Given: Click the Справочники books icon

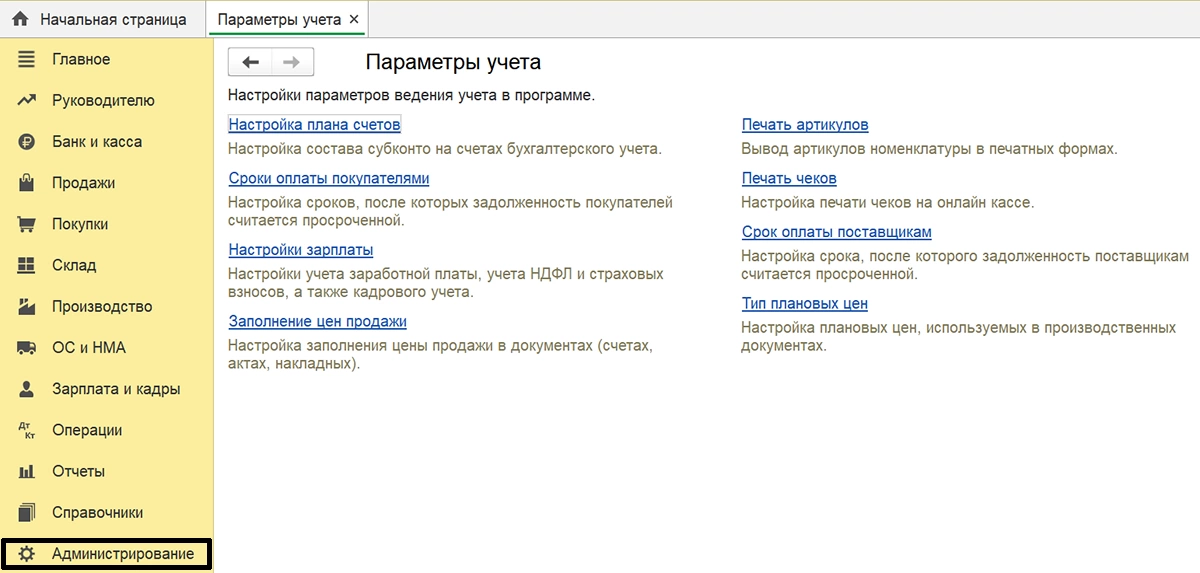Looking at the screenshot, I should pos(27,512).
